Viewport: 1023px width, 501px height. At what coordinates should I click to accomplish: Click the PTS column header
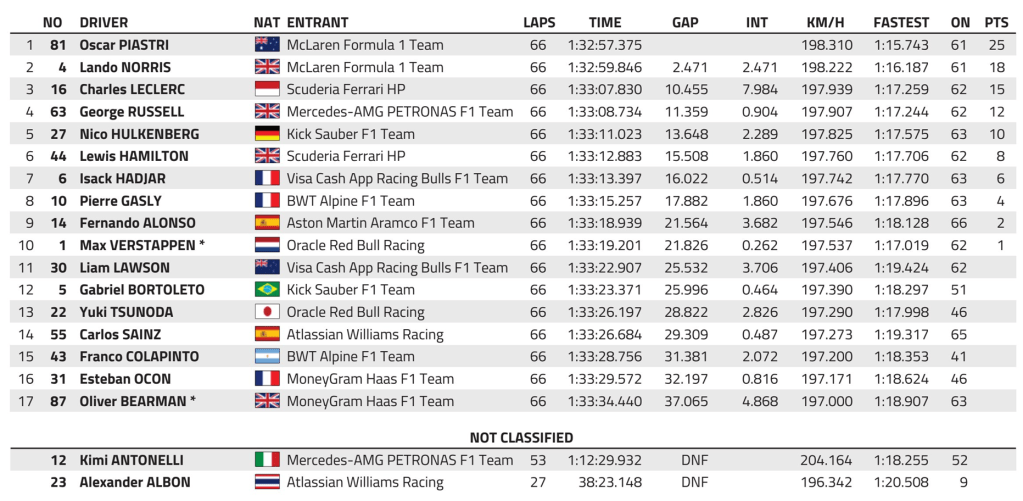[995, 22]
